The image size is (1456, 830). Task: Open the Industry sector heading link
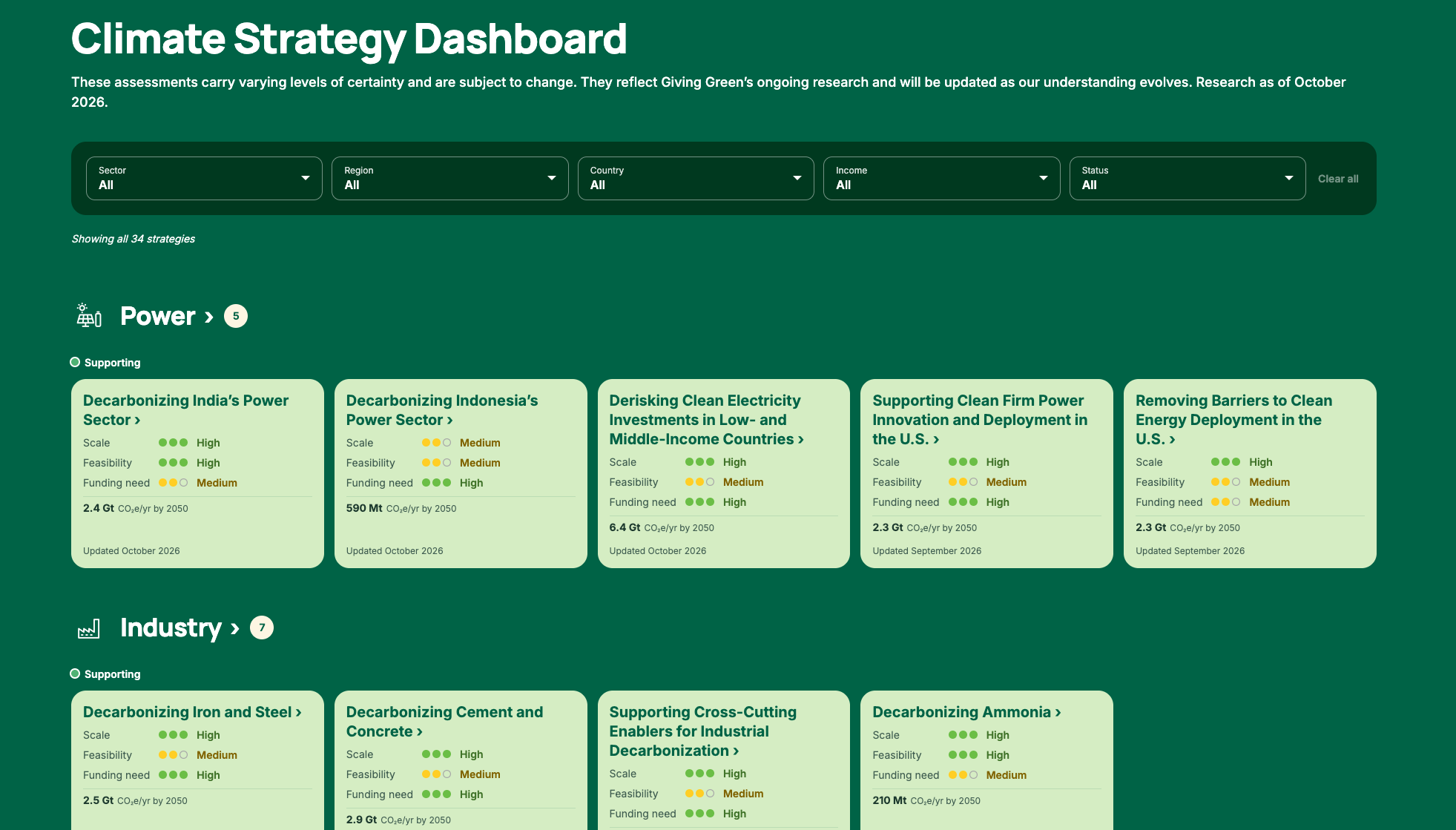click(x=179, y=628)
